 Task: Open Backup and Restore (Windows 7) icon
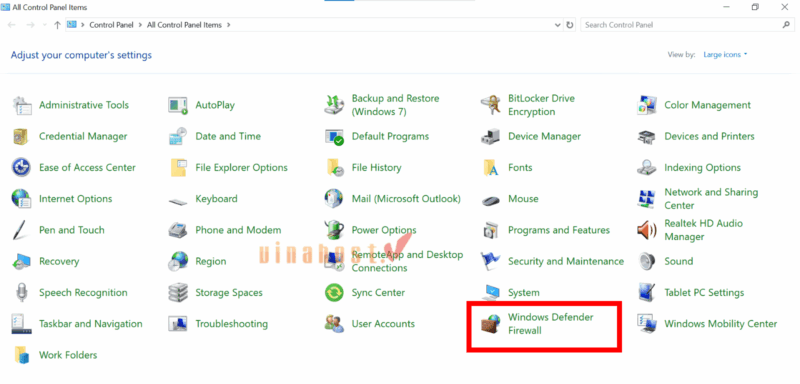pyautogui.click(x=334, y=106)
